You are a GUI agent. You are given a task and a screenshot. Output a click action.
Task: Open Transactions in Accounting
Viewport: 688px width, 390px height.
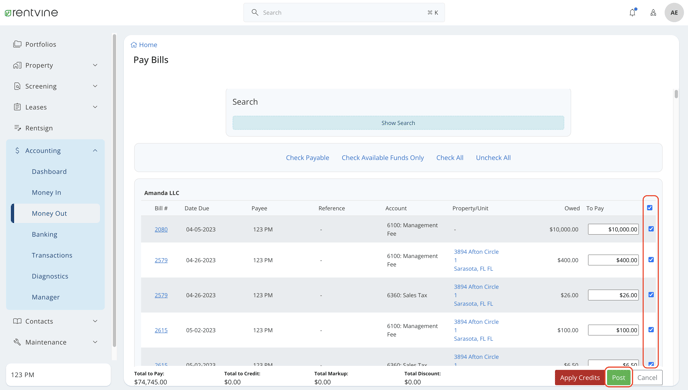pyautogui.click(x=52, y=255)
